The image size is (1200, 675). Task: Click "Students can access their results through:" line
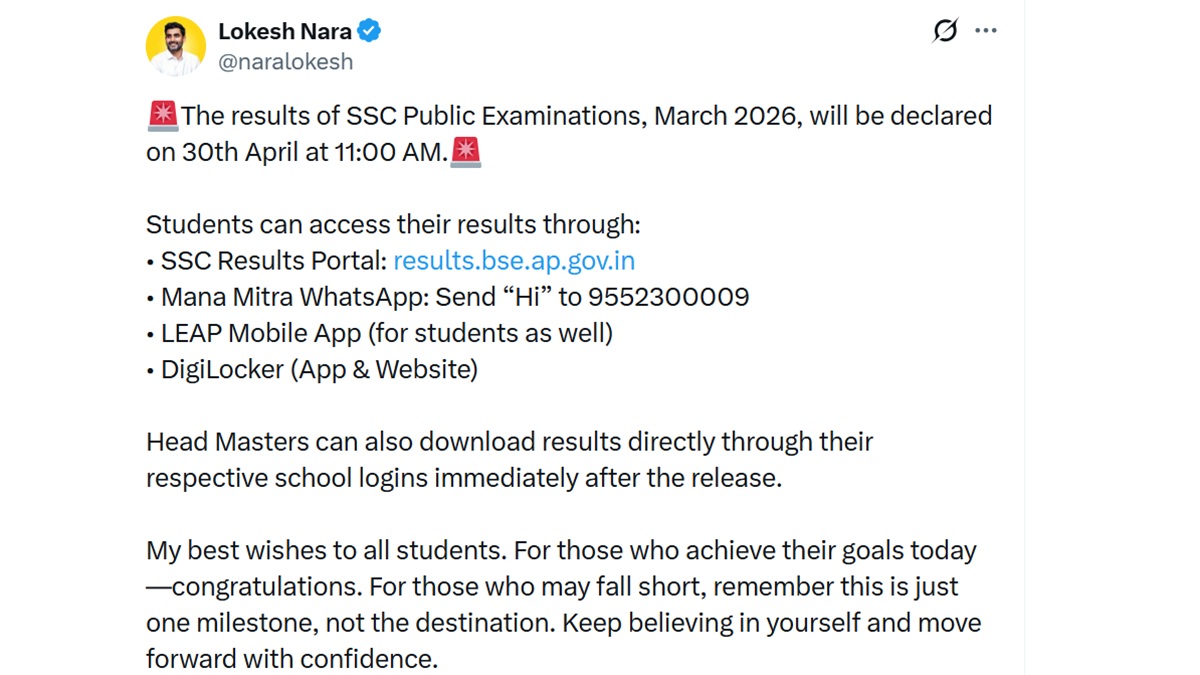point(393,224)
